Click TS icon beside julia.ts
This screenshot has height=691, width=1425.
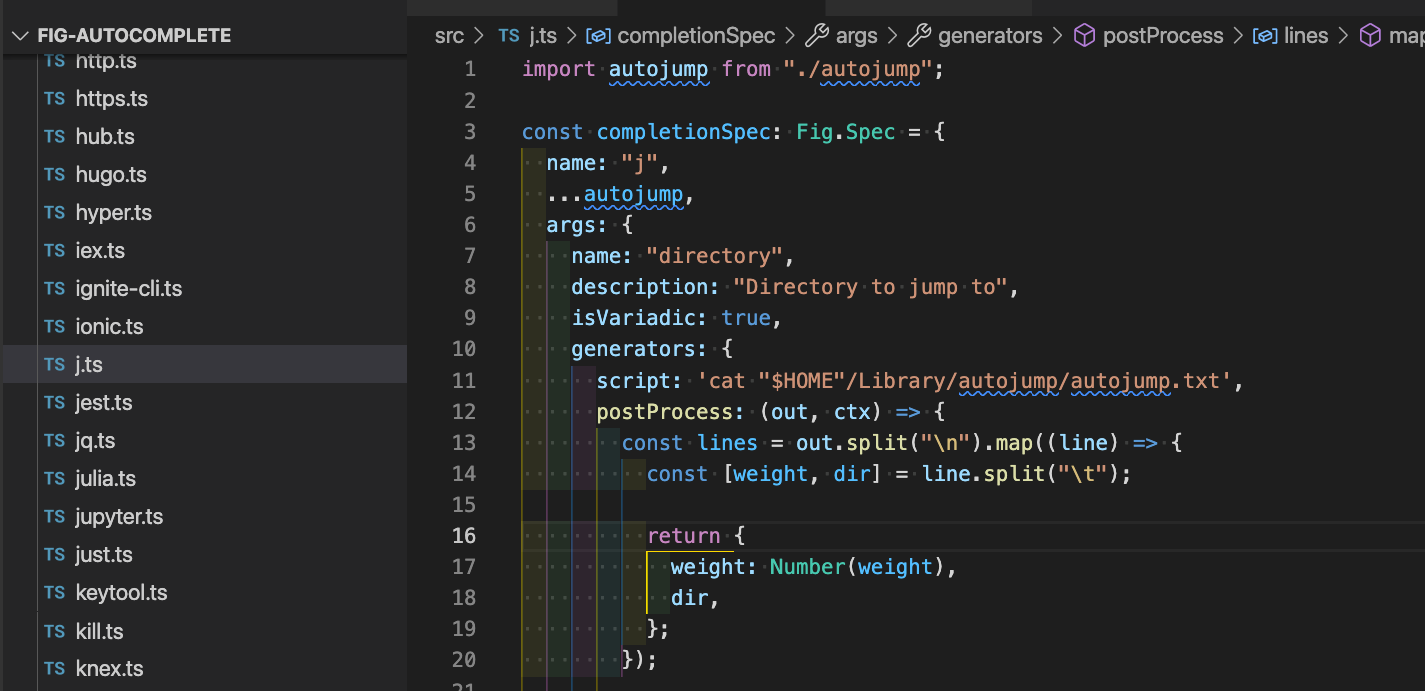point(55,479)
